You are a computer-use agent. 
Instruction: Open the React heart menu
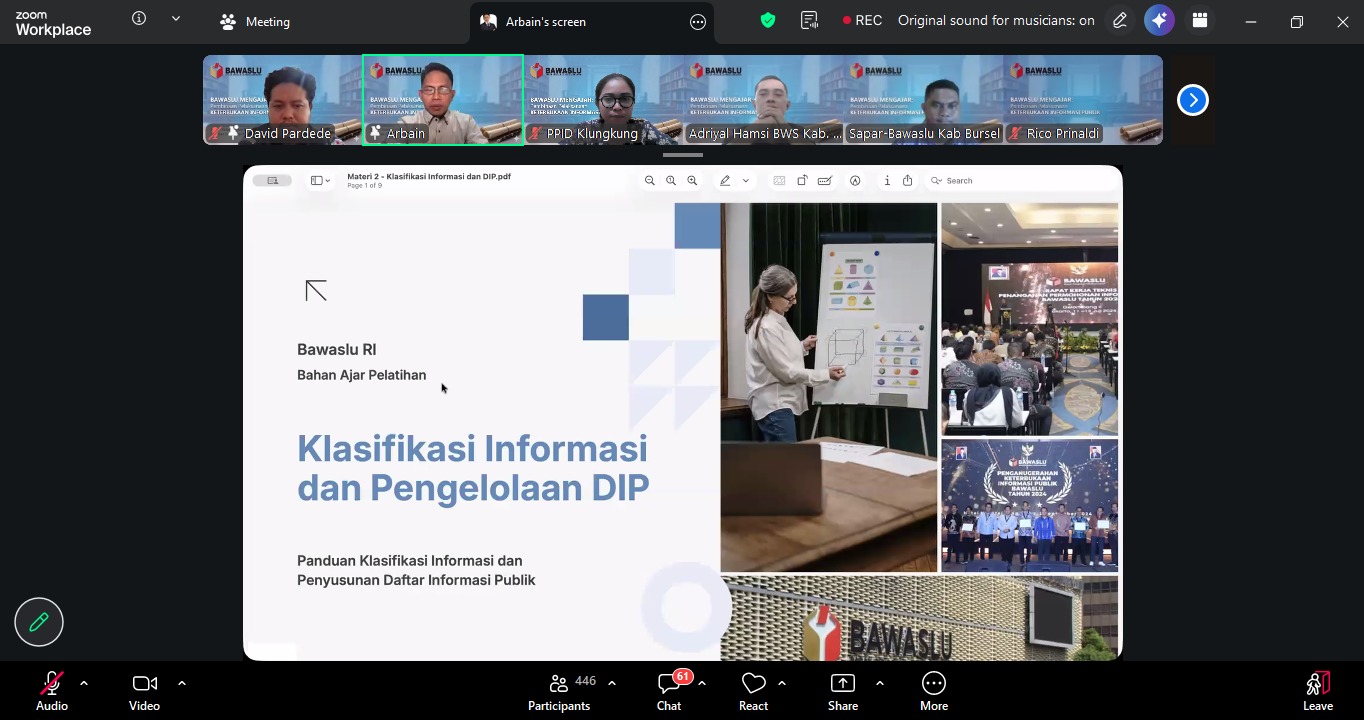pos(753,691)
